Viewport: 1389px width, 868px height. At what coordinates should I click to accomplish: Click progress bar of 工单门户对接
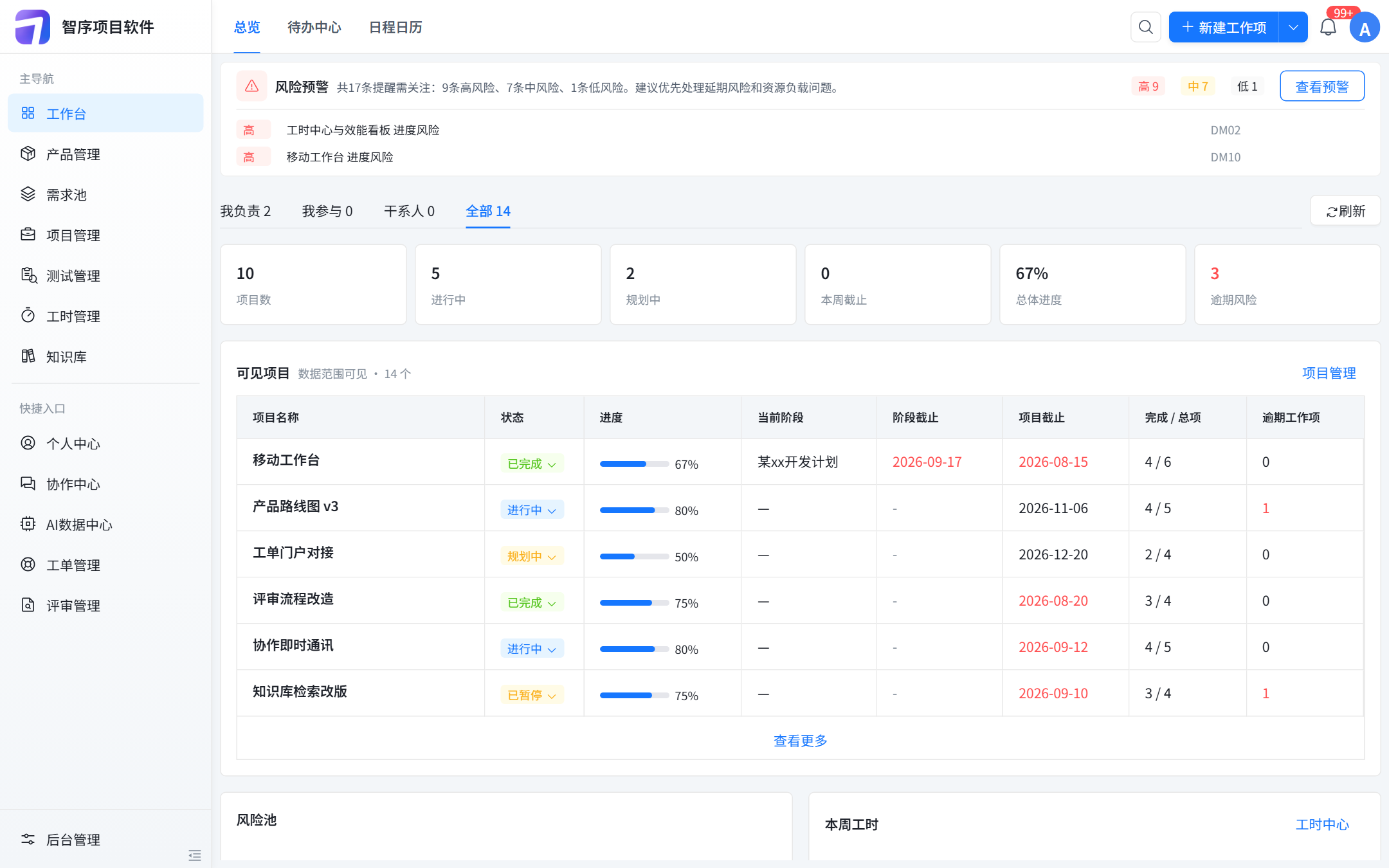click(x=634, y=556)
